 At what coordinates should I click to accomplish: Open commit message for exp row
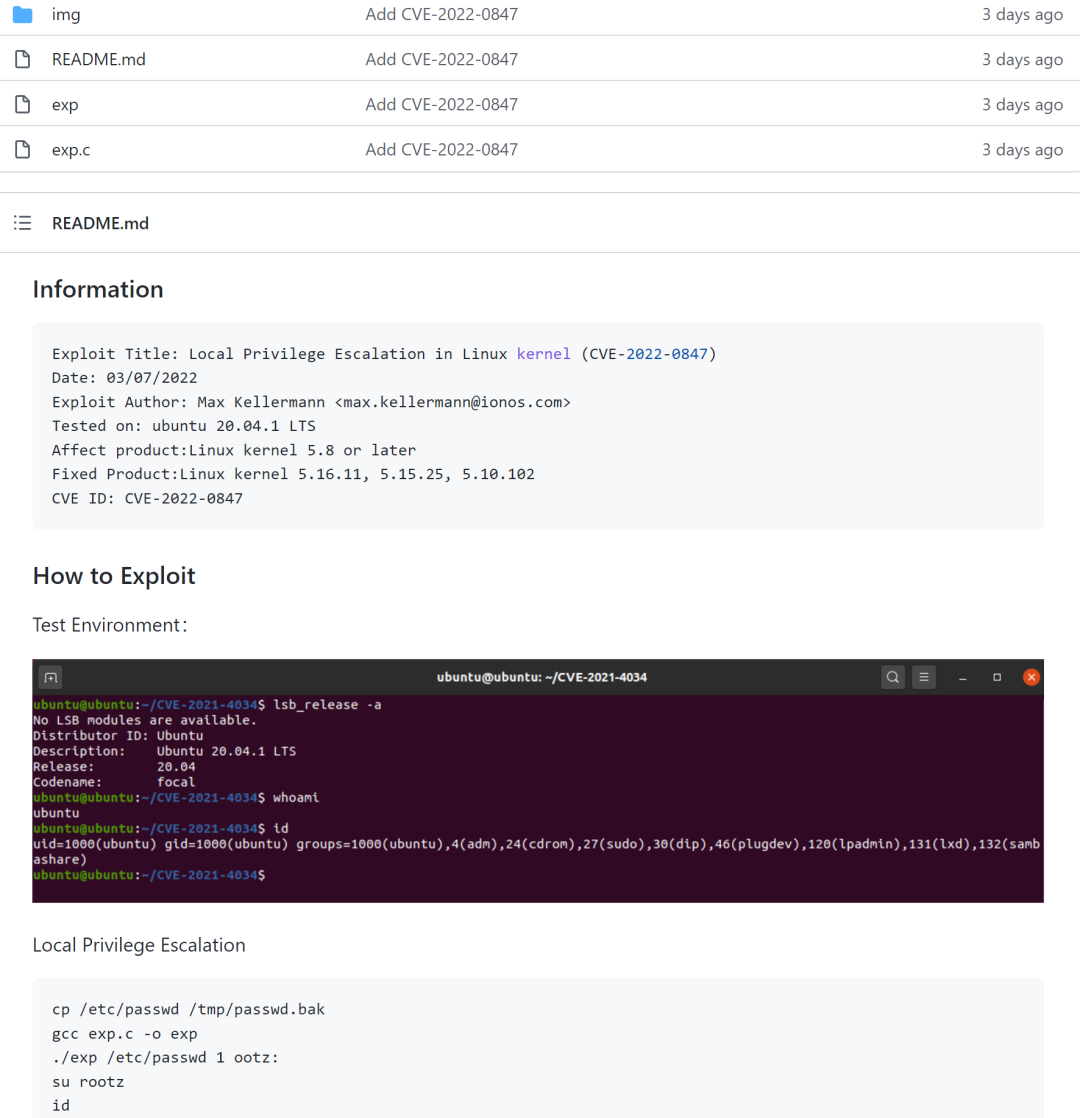441,104
